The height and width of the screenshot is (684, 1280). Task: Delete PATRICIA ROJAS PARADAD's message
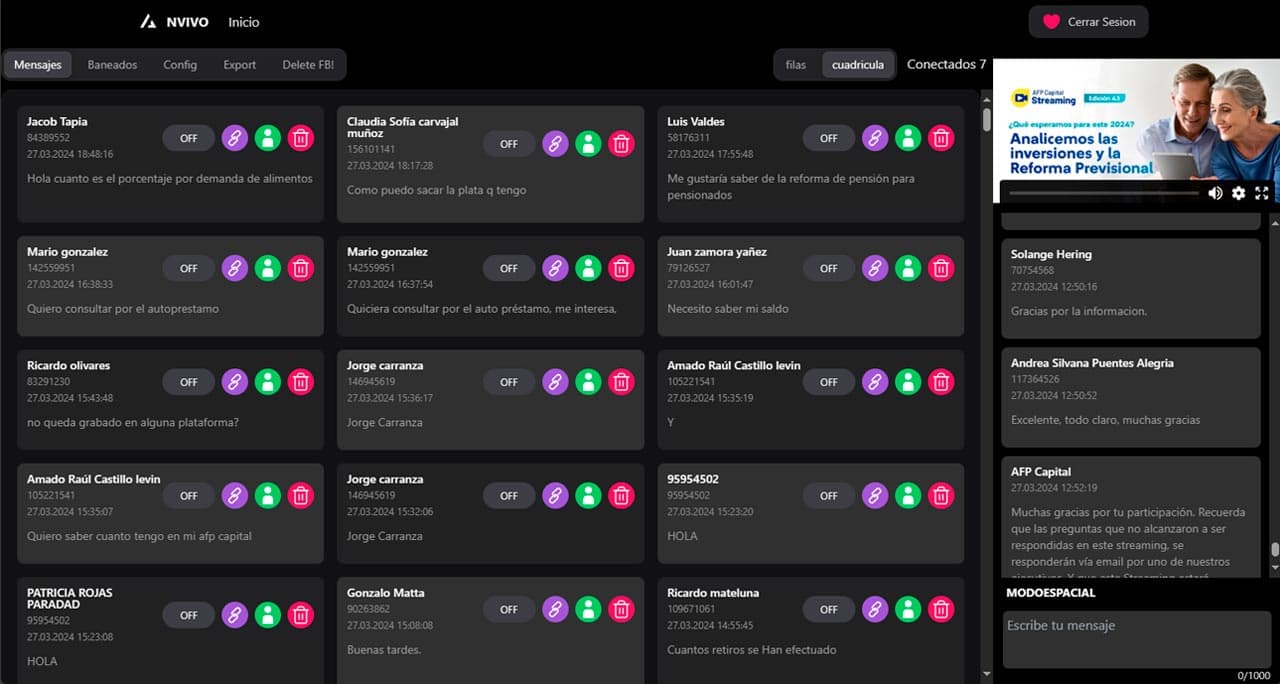[301, 615]
